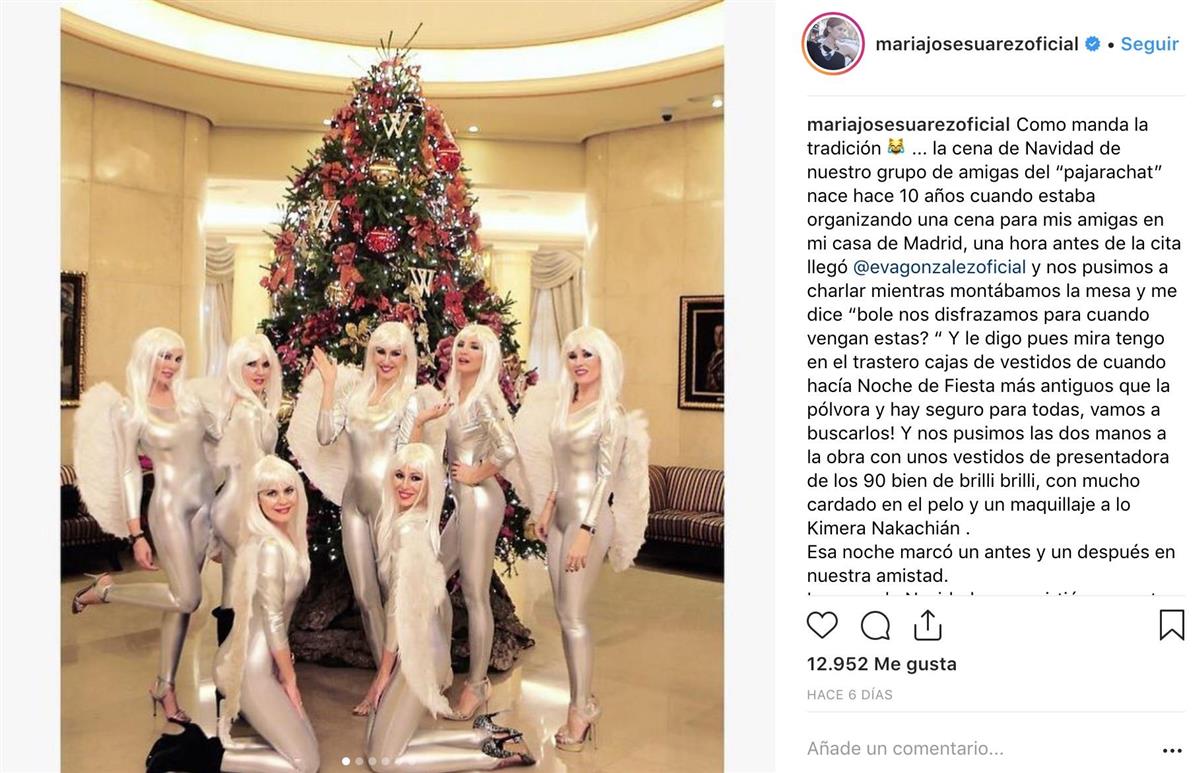Share the post using the upload arrow icon
Screen dimensions: 1200x773
coord(928,624)
